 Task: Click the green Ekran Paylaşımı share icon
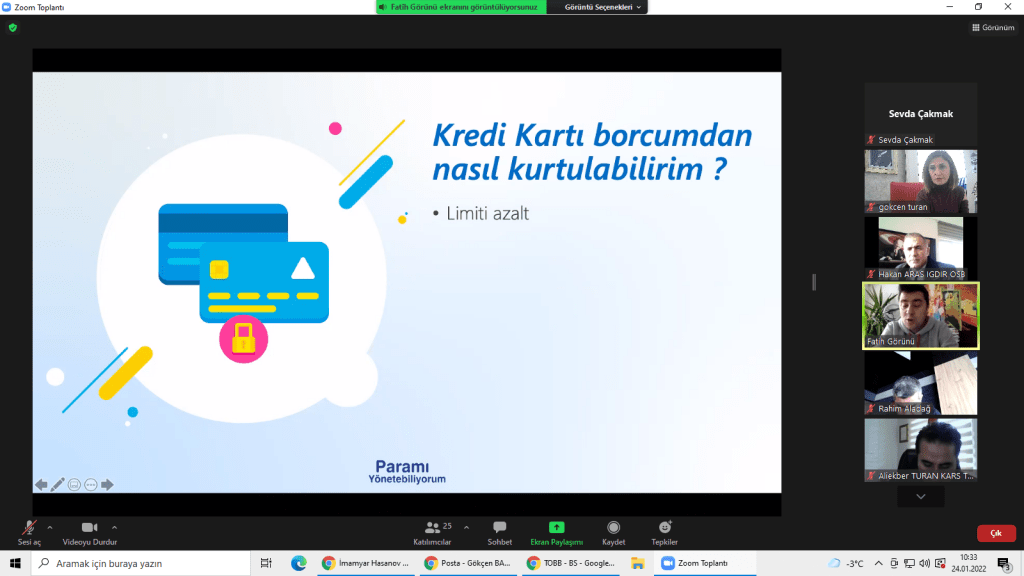coord(557,528)
